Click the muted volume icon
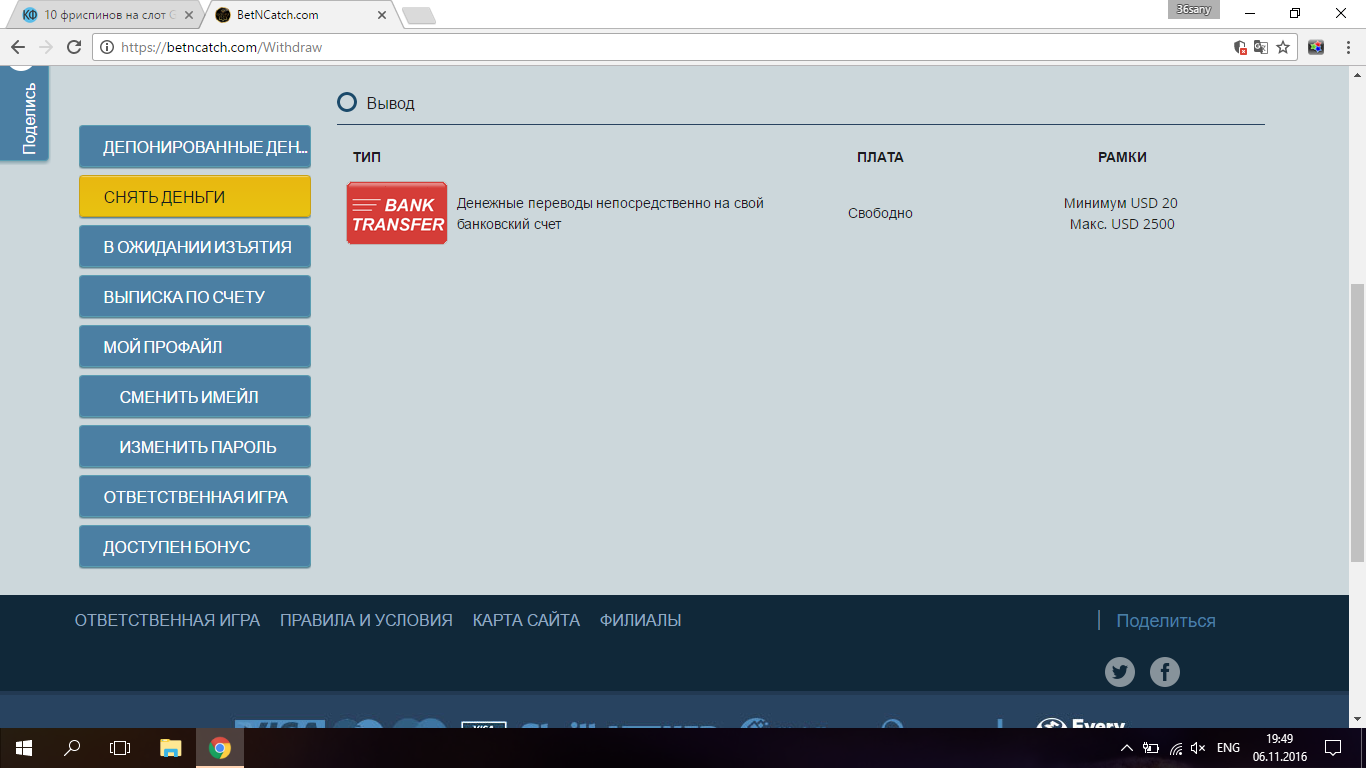The height and width of the screenshot is (768, 1366). click(x=1199, y=748)
